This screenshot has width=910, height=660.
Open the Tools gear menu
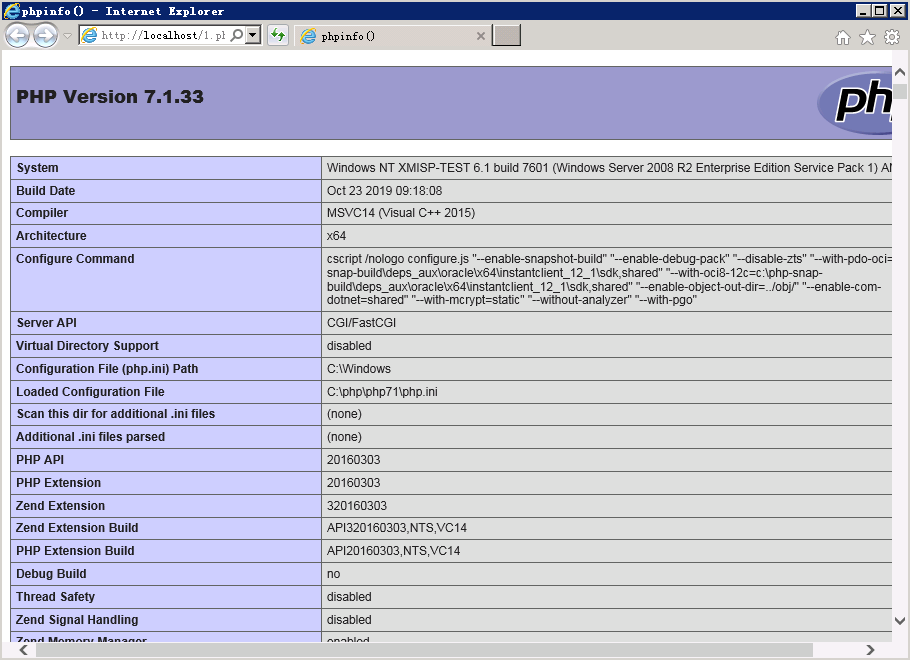pos(892,37)
